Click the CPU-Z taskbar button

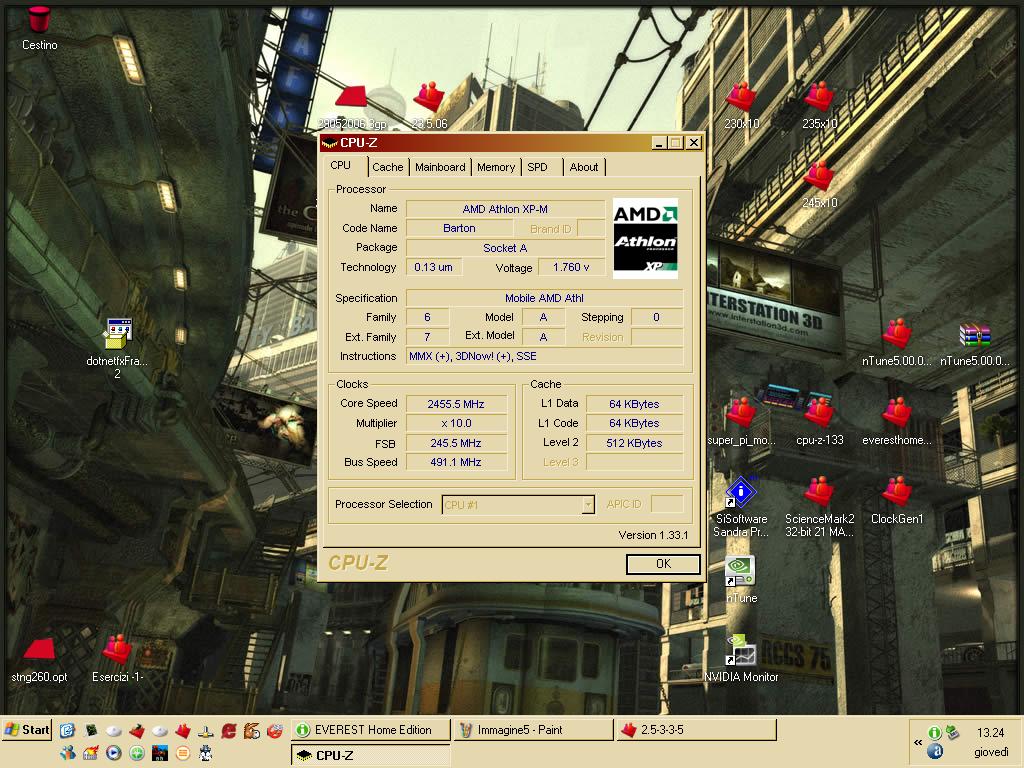(370, 756)
